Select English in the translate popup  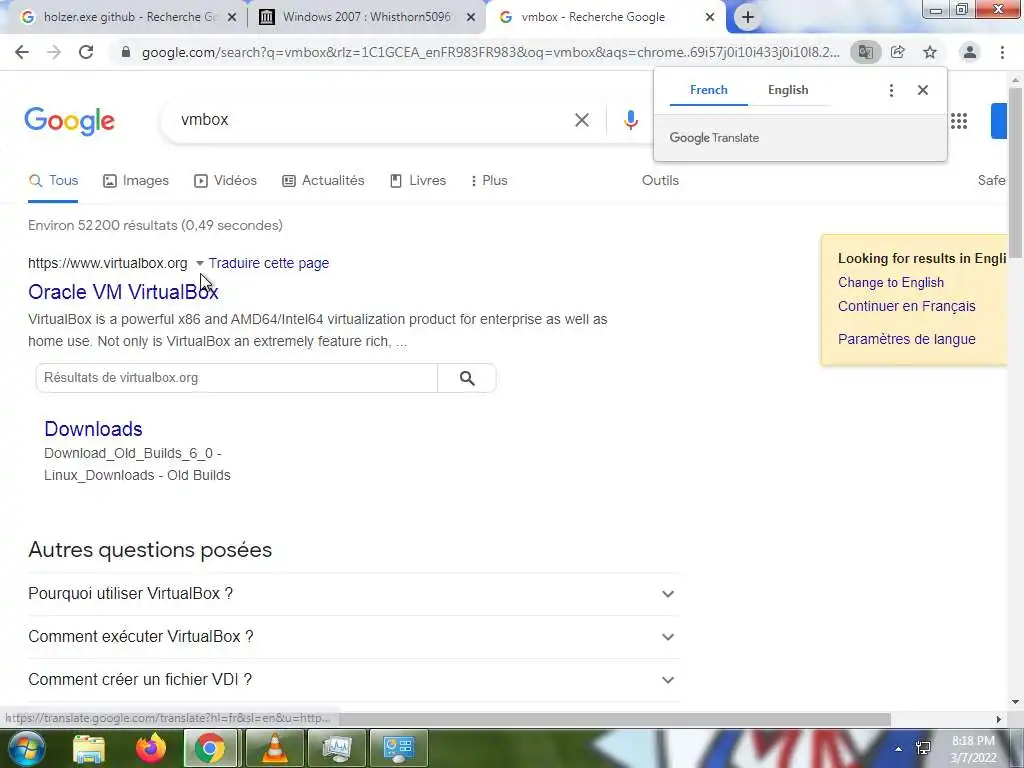(x=788, y=90)
